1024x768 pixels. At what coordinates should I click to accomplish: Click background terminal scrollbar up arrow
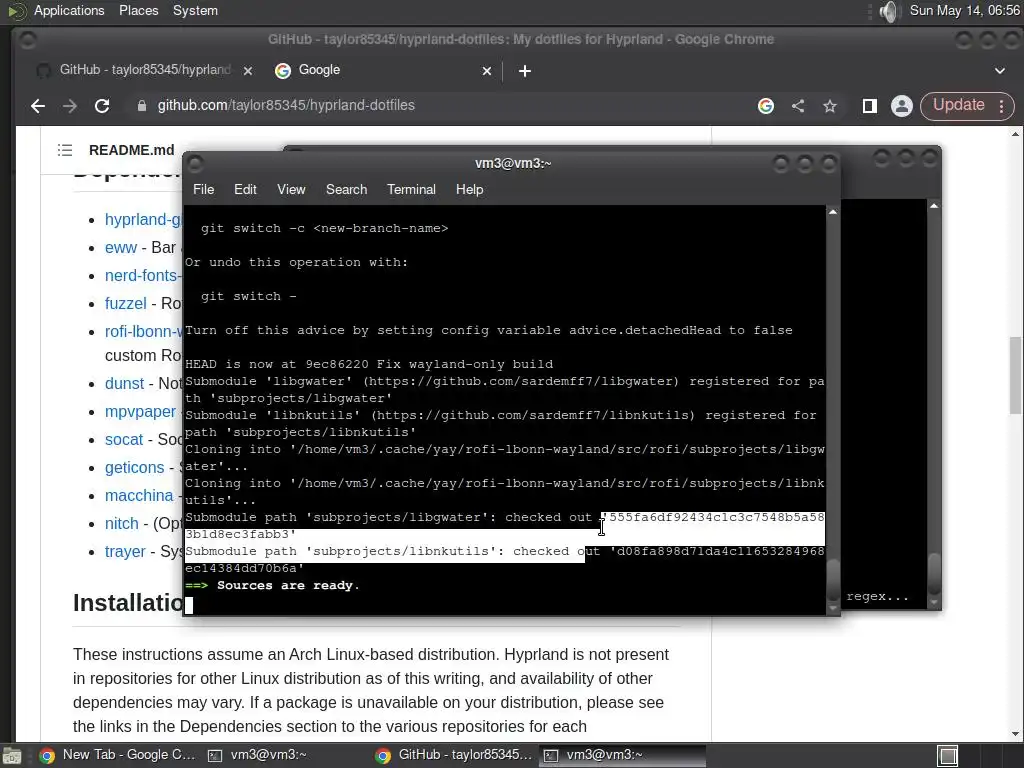934,206
